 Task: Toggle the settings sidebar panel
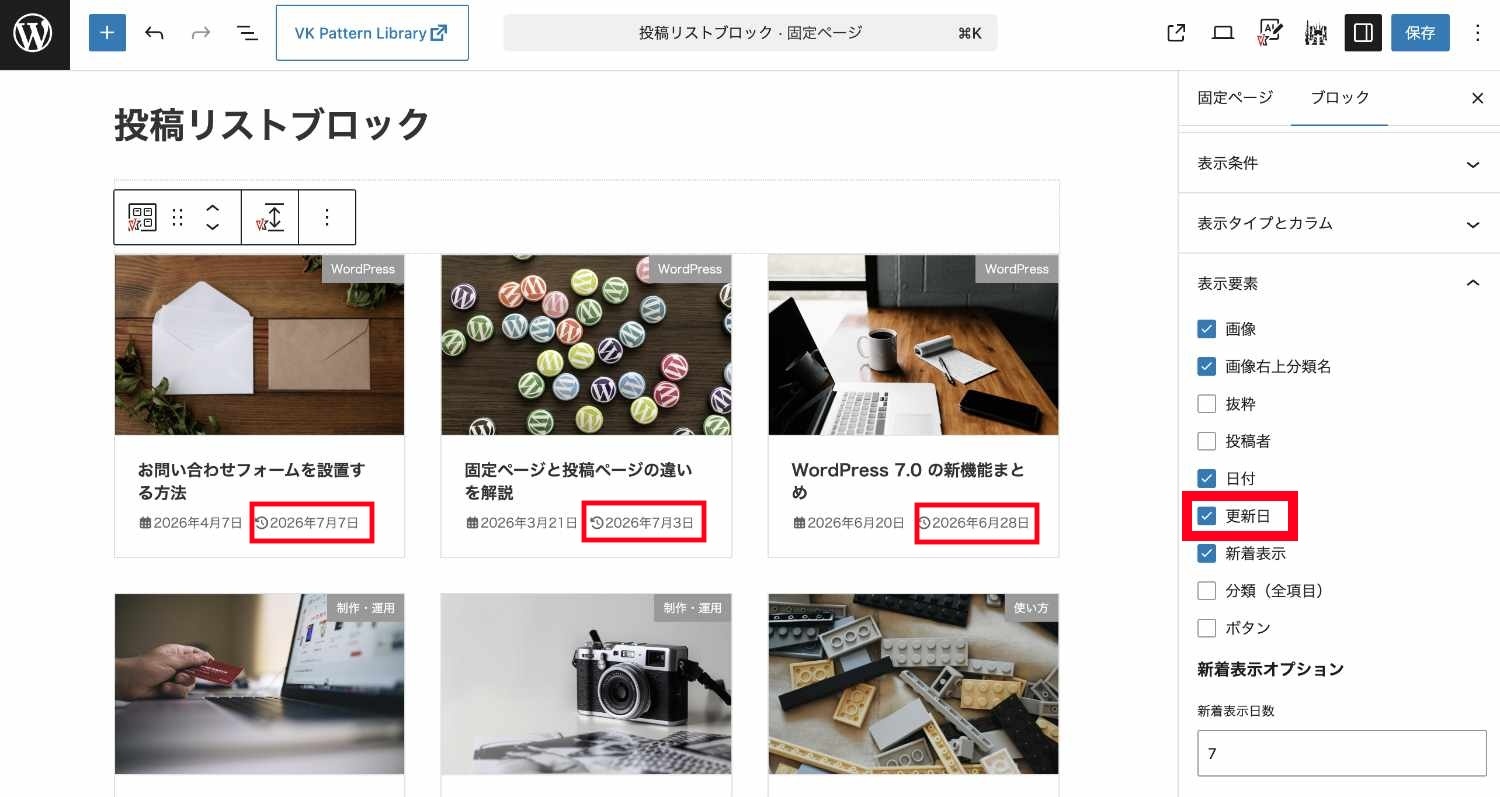pos(1363,33)
